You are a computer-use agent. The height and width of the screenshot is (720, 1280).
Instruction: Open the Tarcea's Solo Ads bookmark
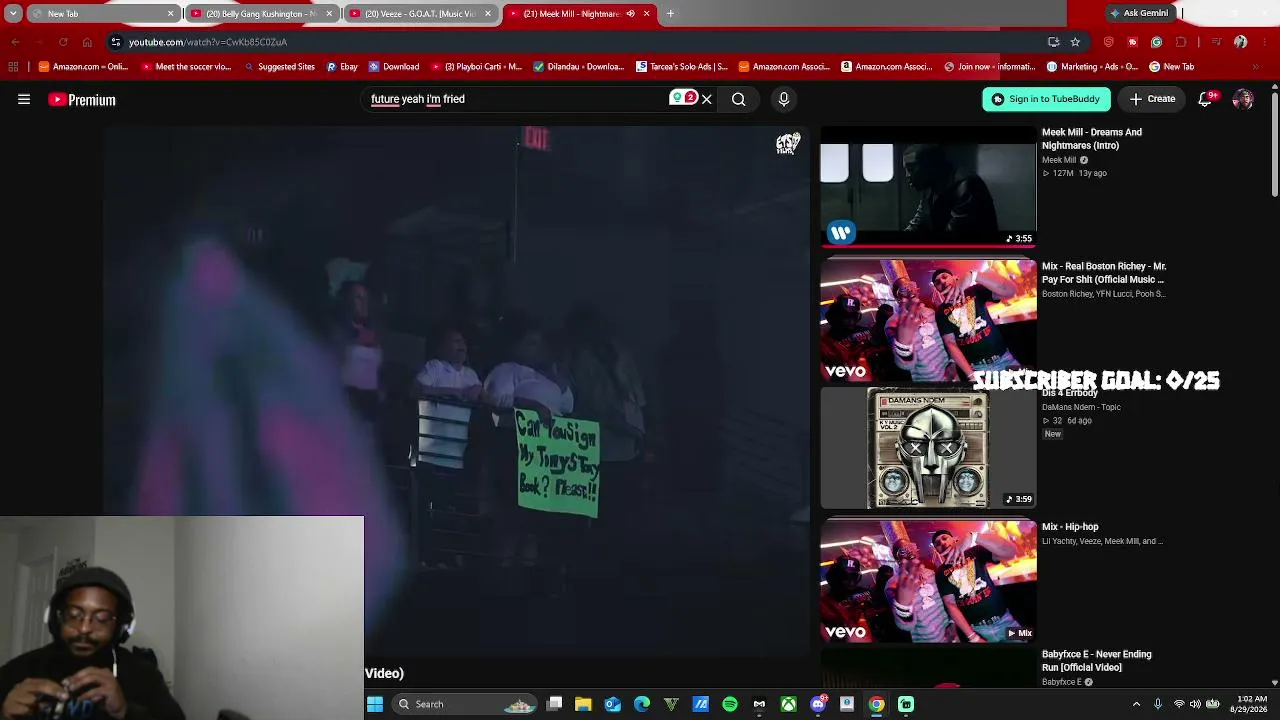[x=682, y=67]
